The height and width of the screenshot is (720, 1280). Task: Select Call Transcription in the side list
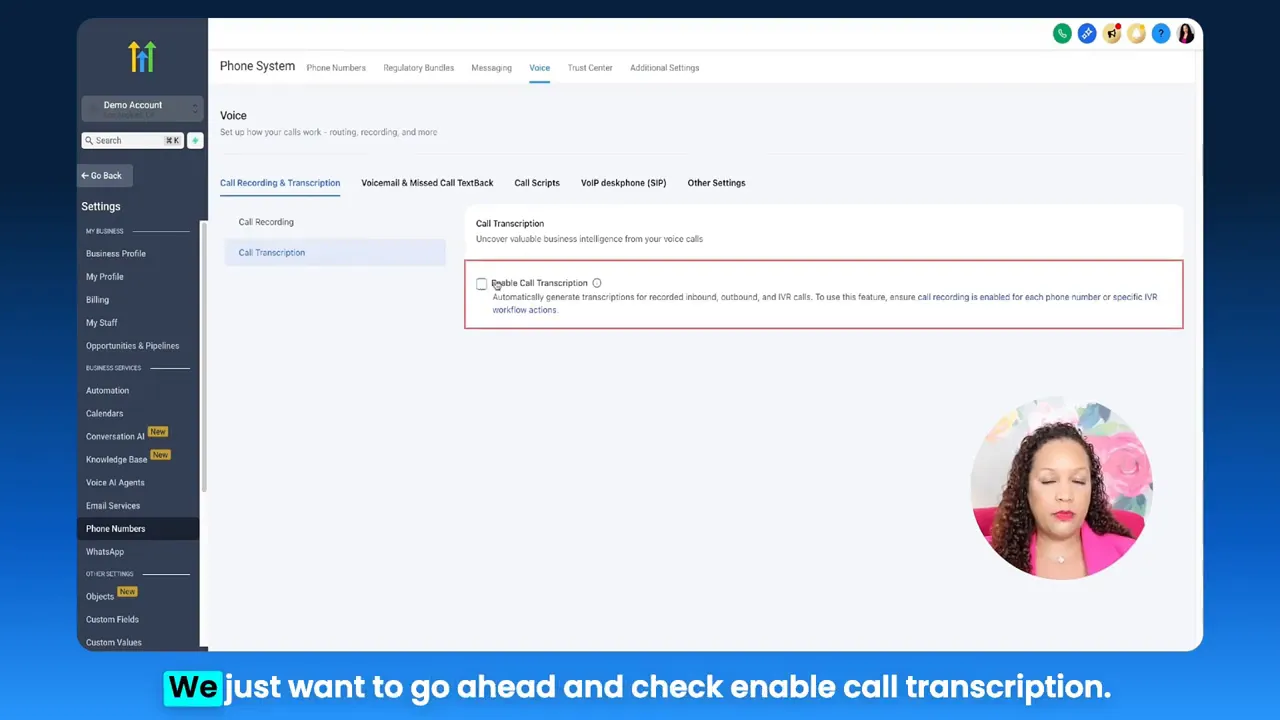click(x=336, y=253)
